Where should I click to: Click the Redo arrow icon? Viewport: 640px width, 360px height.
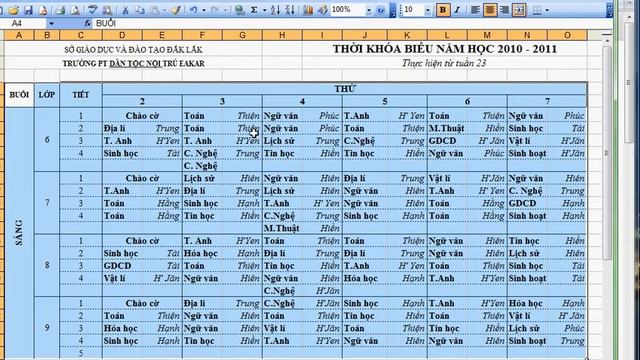click(215, 10)
